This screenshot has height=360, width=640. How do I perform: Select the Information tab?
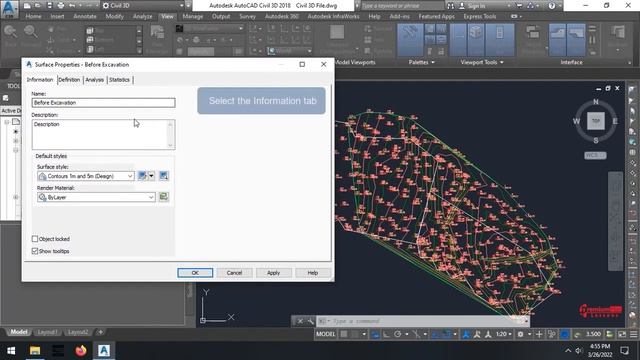40,80
